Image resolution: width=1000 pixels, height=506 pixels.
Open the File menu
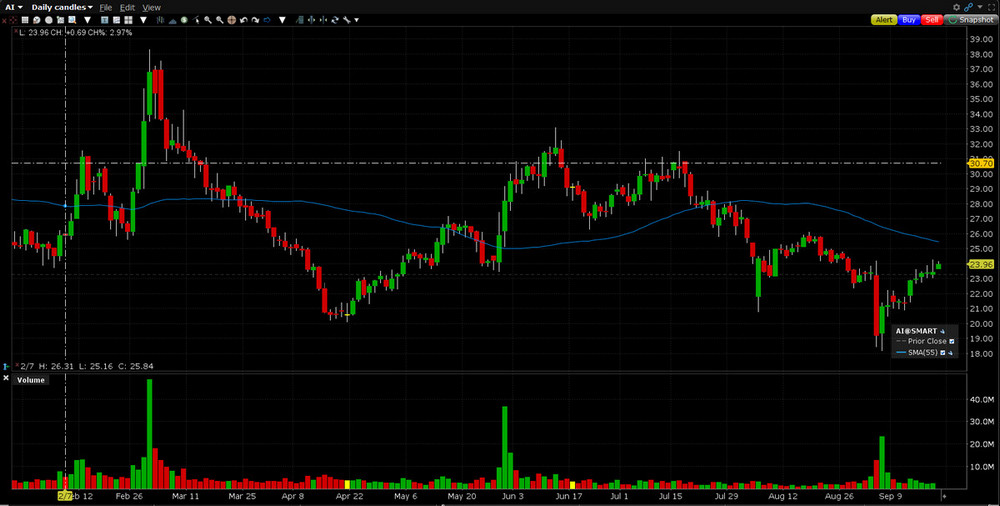[x=105, y=7]
